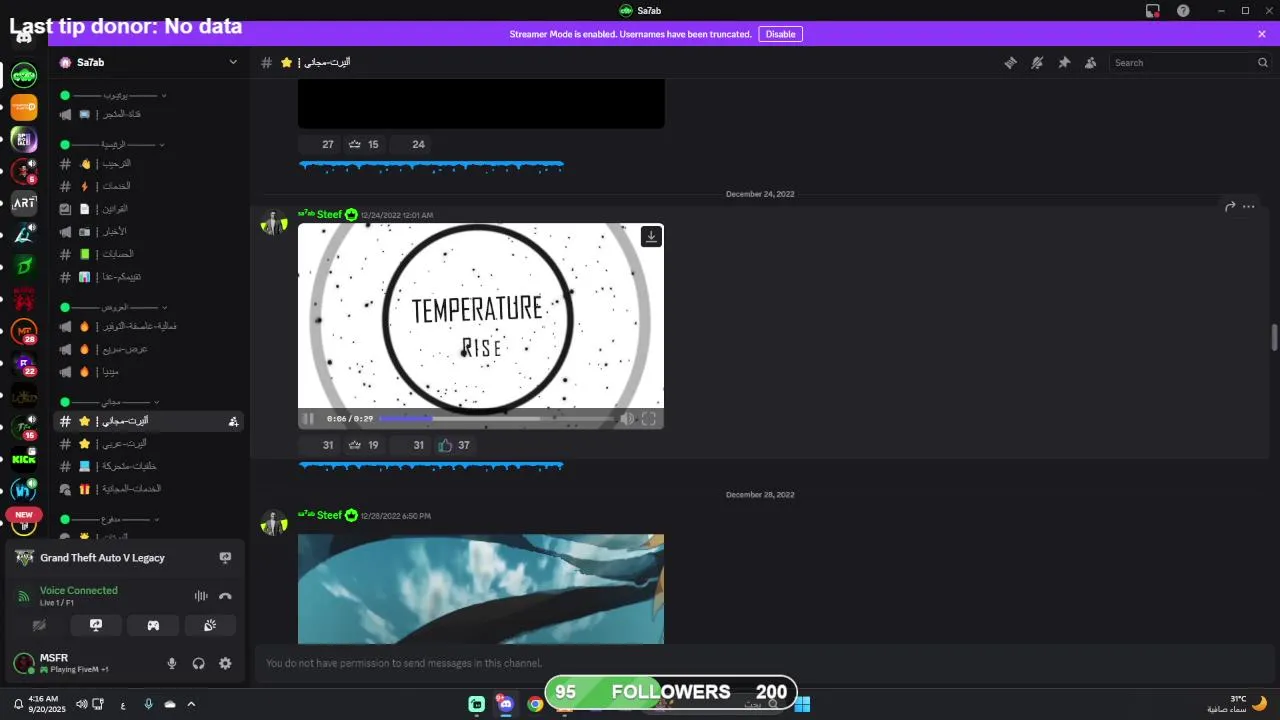Open the ميديا announcement channel

tap(149, 371)
